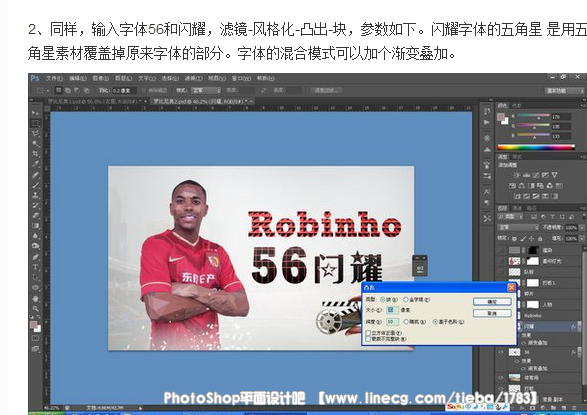This screenshot has width=587, height=415.
Task: Open the Opacity value dropdown arrow
Action: pos(581,227)
